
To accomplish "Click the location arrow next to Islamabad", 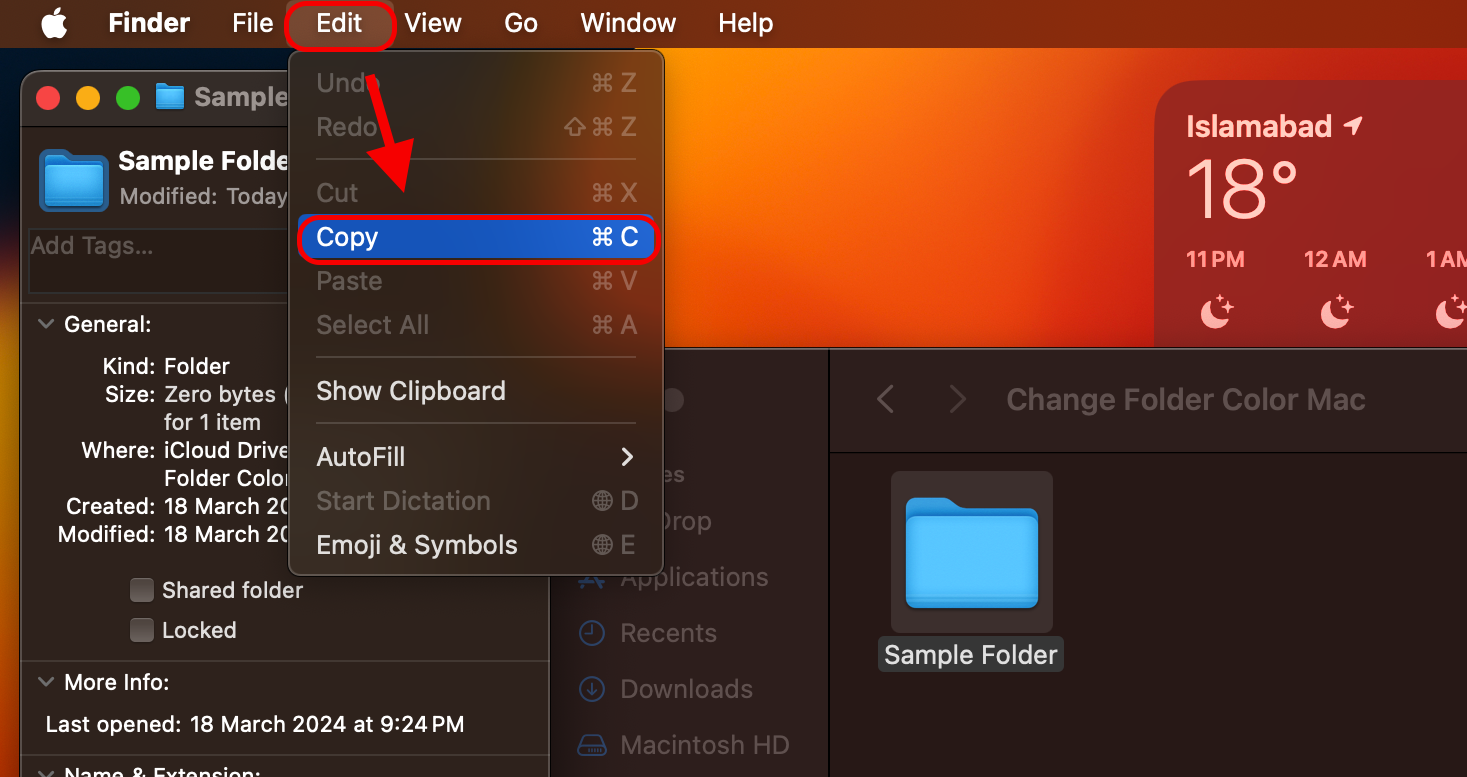I will [x=1353, y=126].
